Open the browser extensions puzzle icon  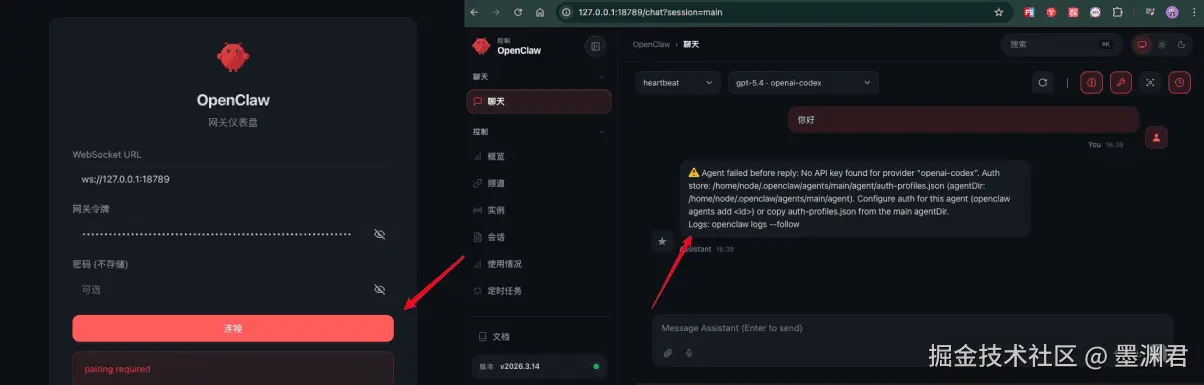tap(1117, 12)
